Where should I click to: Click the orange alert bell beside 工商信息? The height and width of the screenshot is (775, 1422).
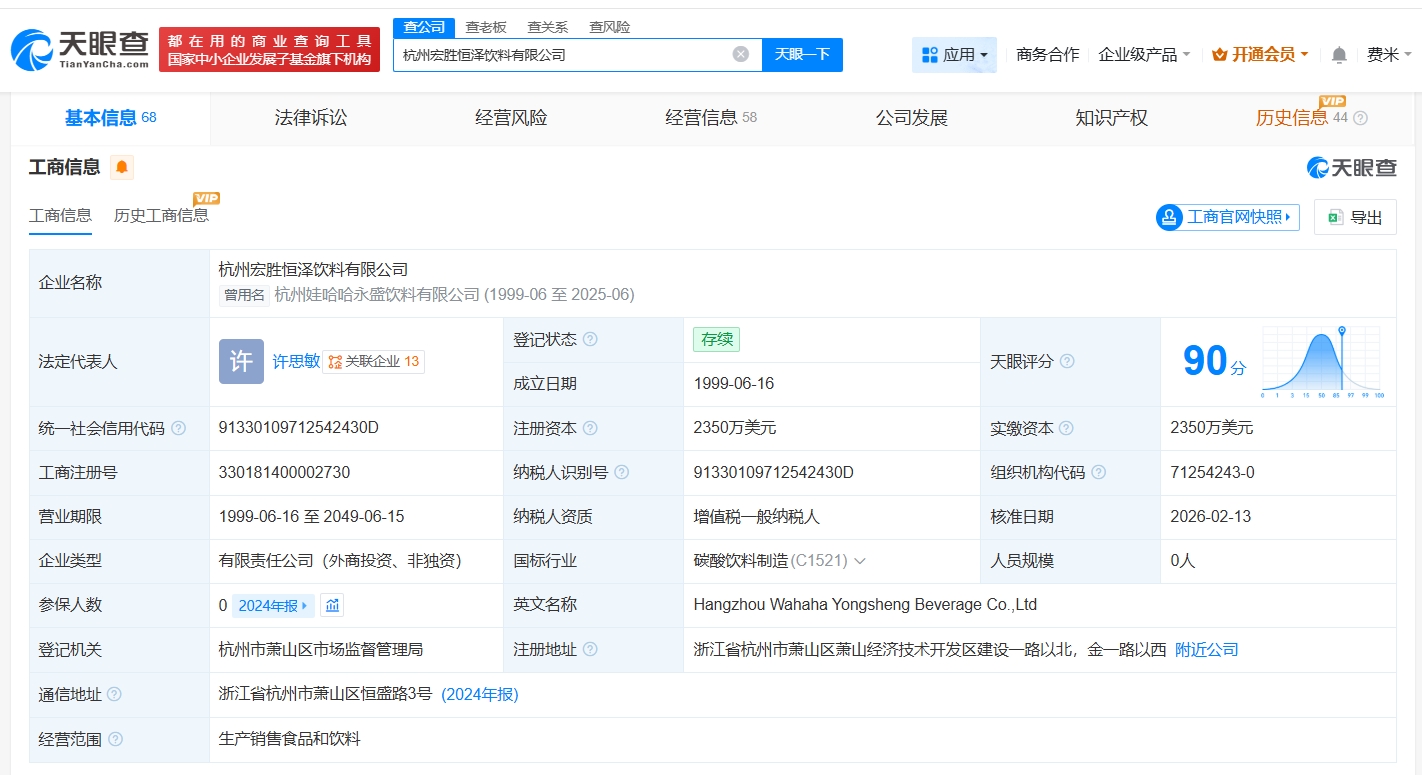[x=122, y=167]
